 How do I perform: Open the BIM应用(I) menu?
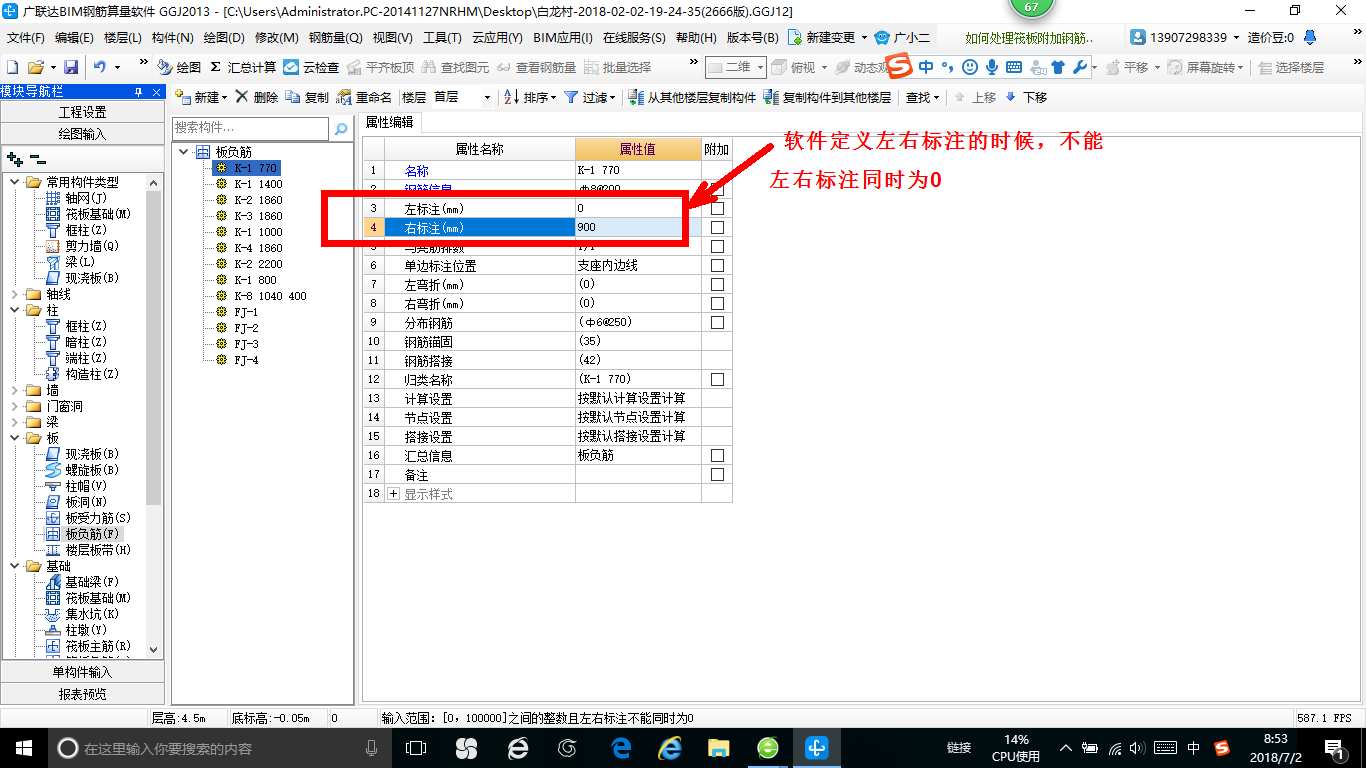coord(563,38)
